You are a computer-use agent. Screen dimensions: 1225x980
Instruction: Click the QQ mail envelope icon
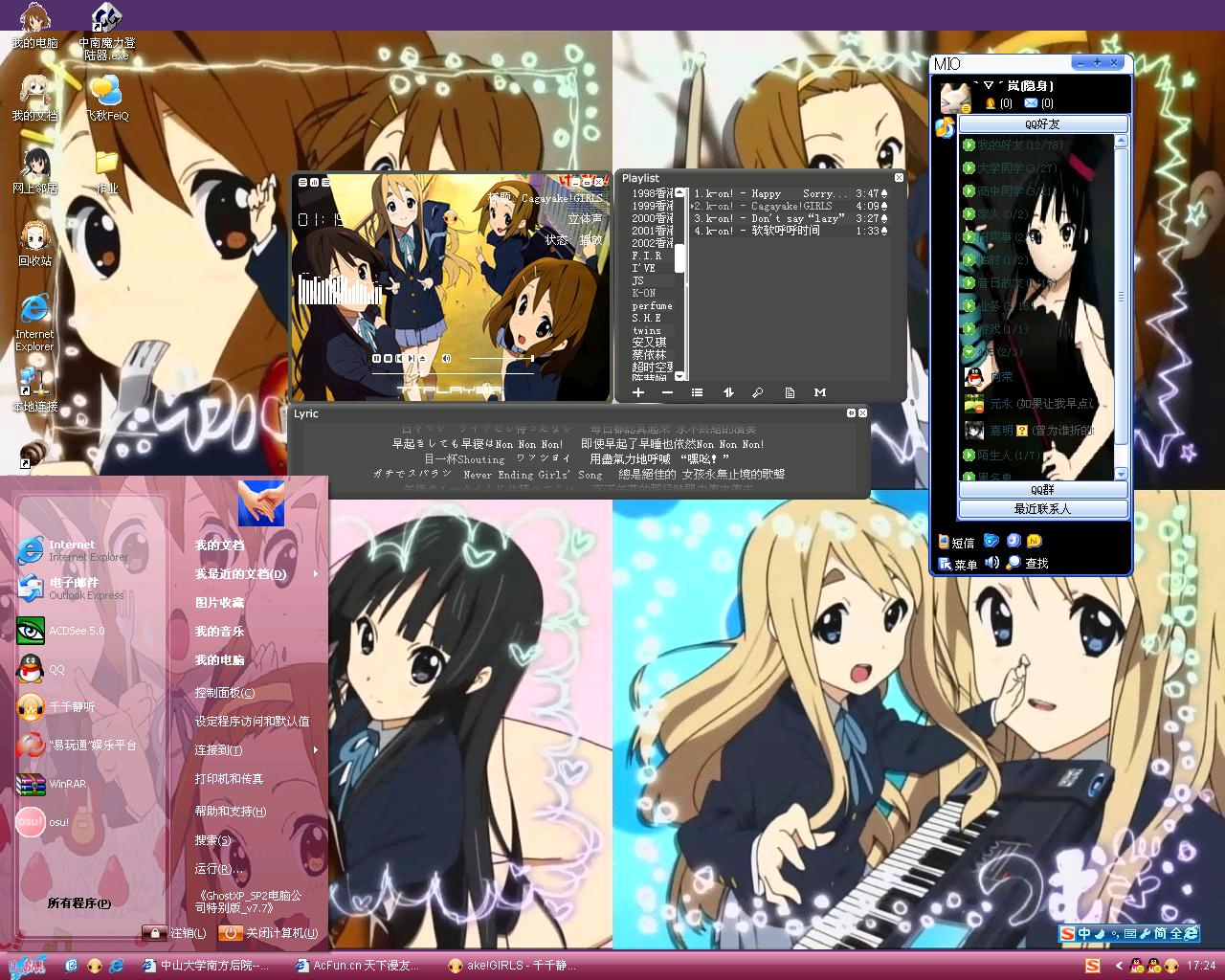click(x=1031, y=103)
